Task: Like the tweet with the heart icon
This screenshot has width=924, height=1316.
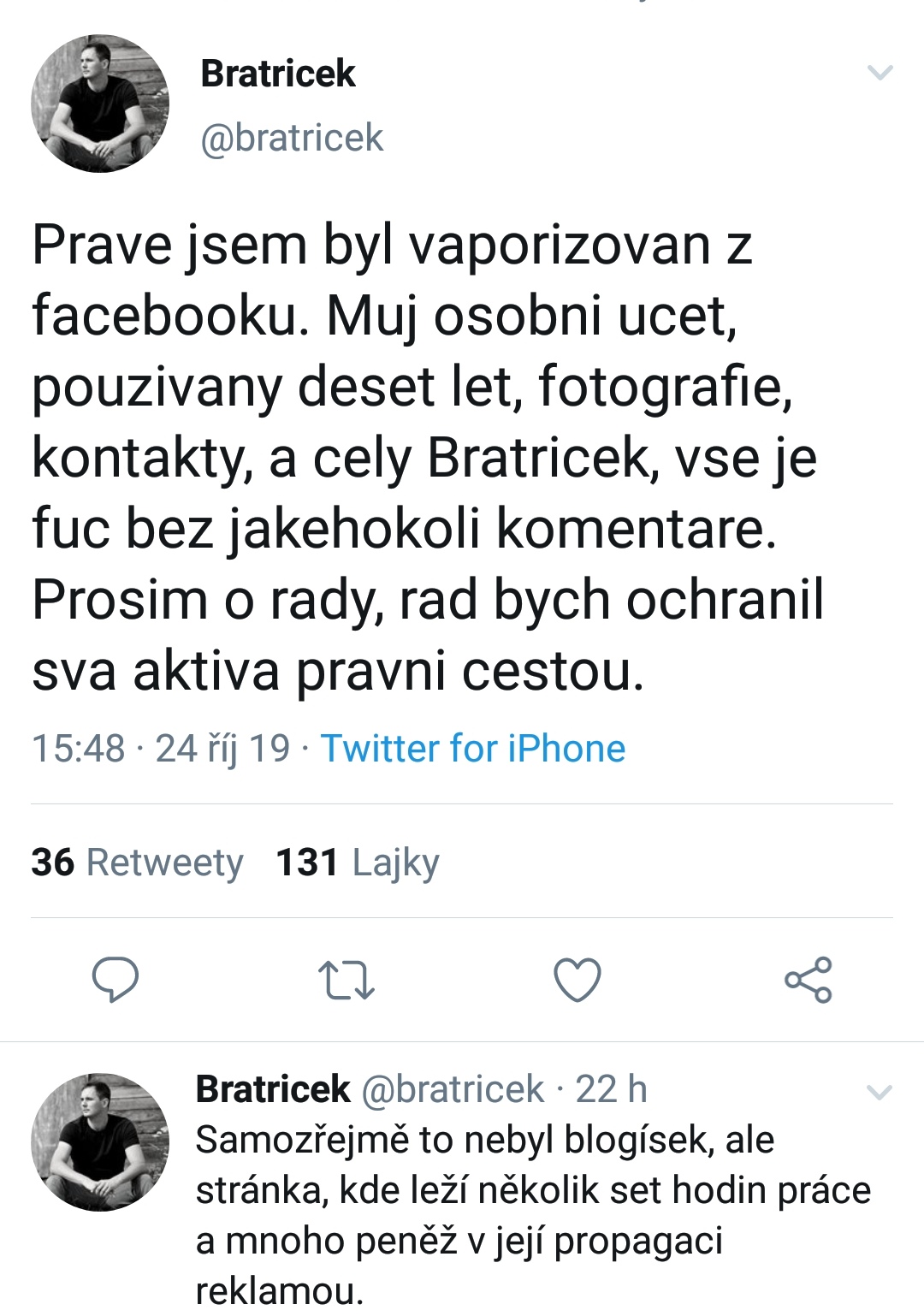Action: [577, 980]
